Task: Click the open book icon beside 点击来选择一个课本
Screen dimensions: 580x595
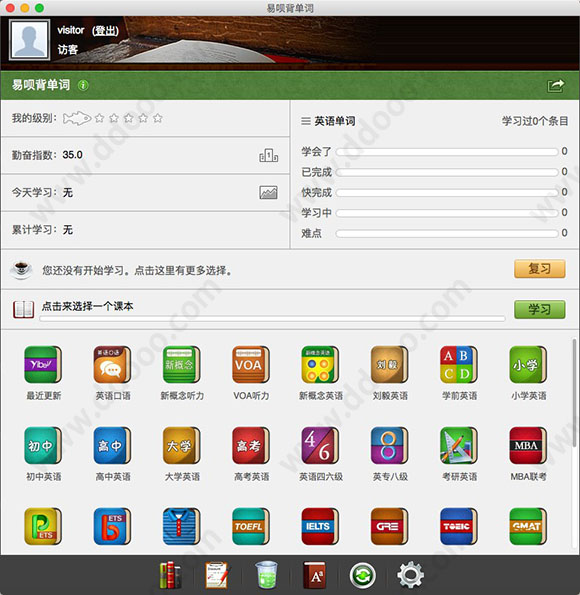Action: 24,310
